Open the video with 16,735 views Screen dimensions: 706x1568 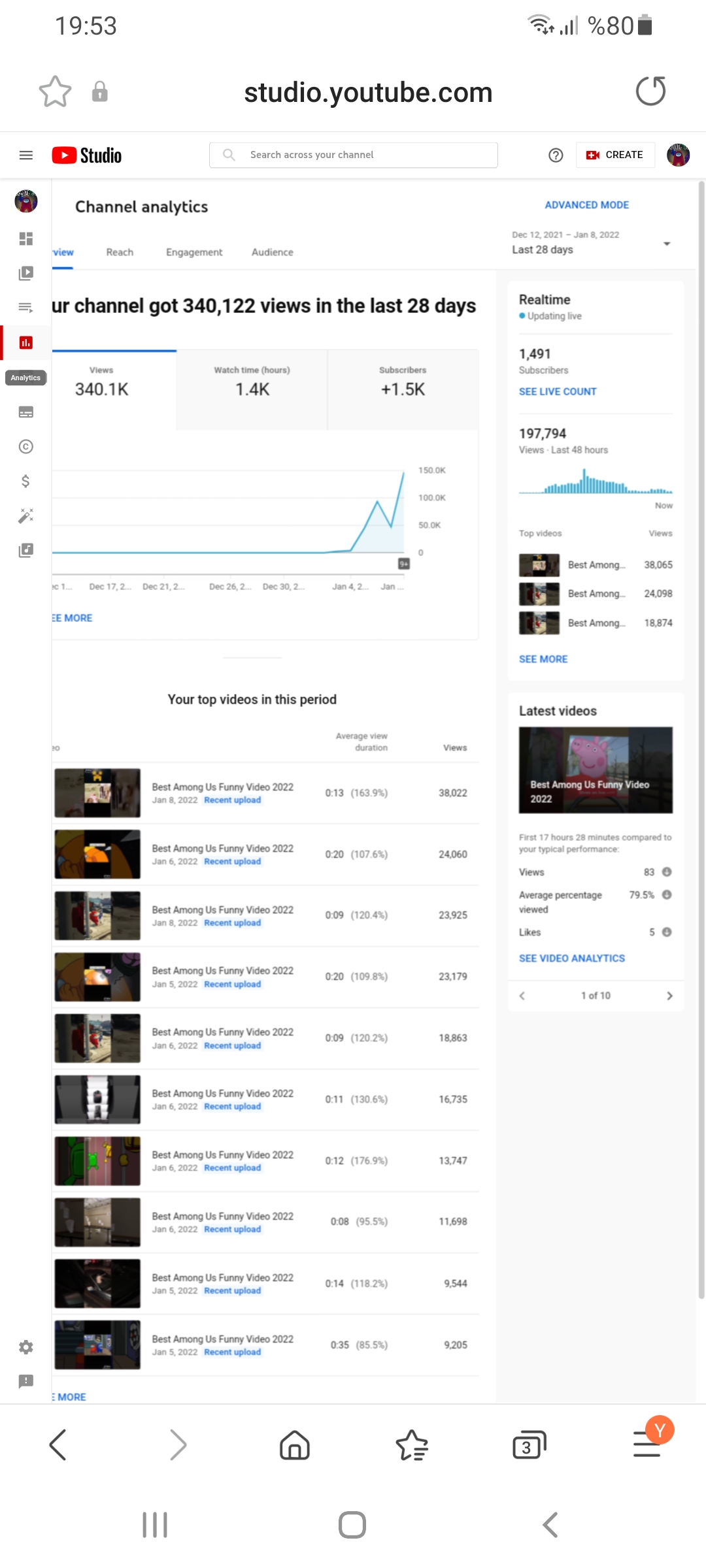pos(265,1100)
